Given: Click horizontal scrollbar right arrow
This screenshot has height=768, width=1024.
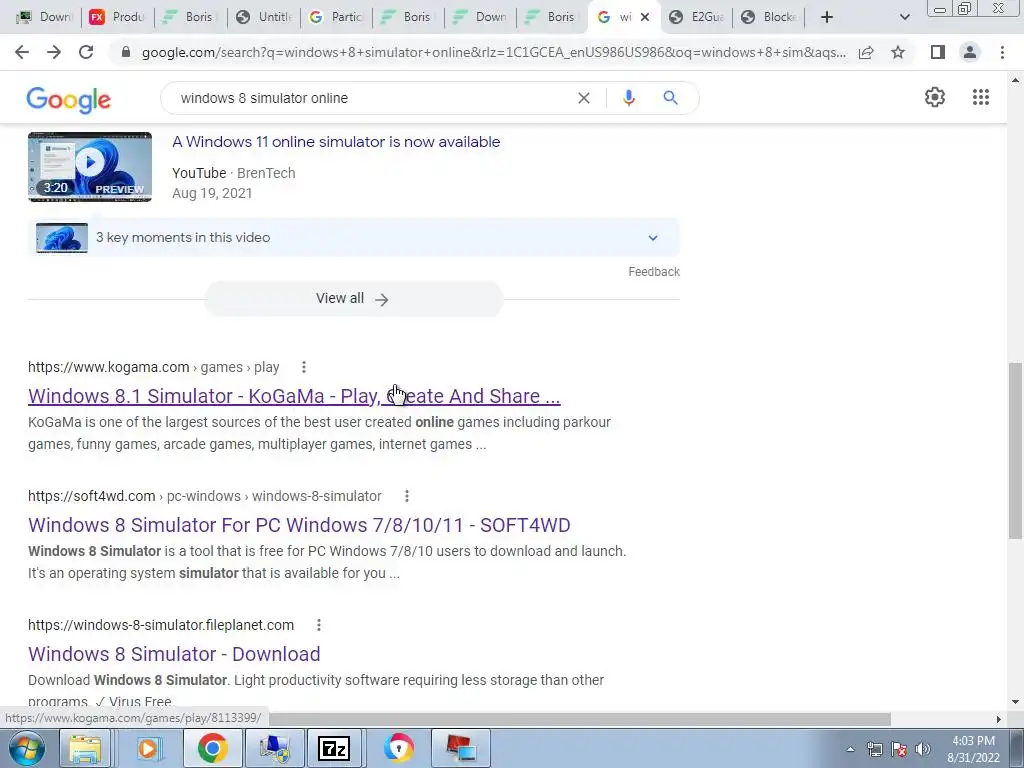Looking at the screenshot, I should (998, 719).
